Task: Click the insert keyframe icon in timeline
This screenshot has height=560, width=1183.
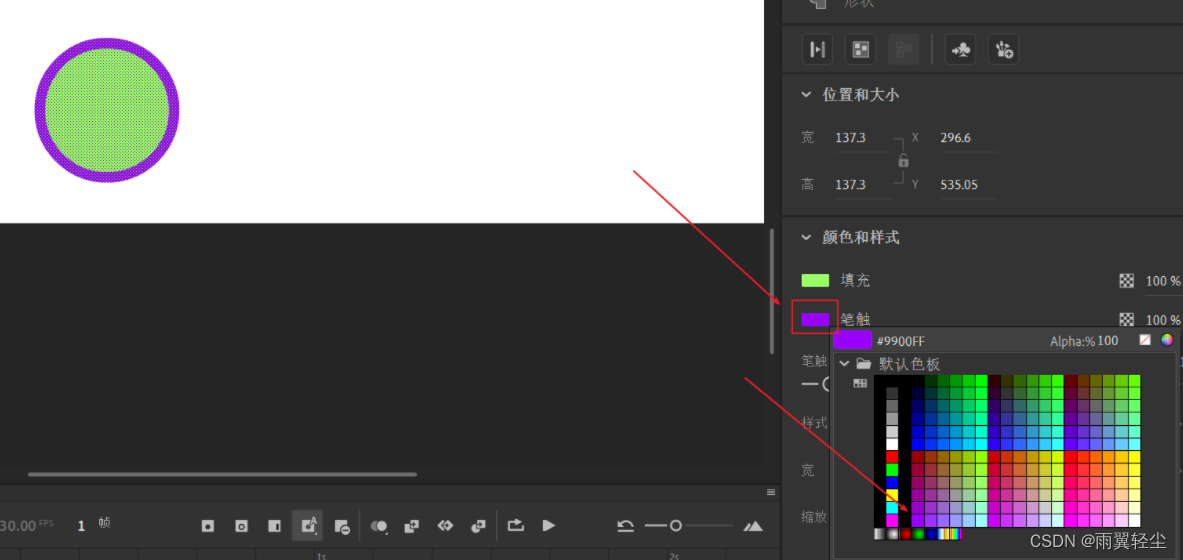Action: 207,526
